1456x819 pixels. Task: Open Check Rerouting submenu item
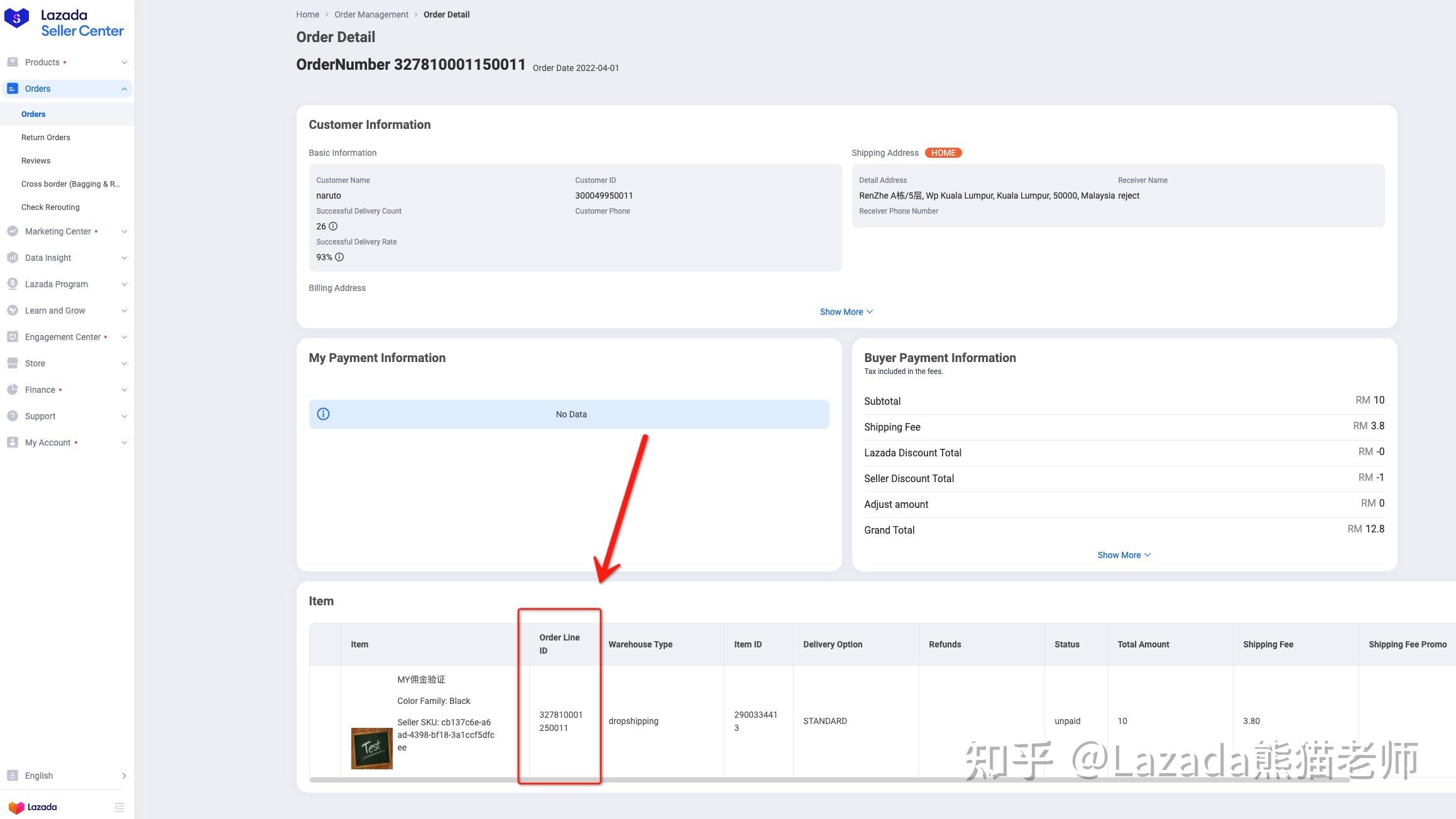coord(50,207)
